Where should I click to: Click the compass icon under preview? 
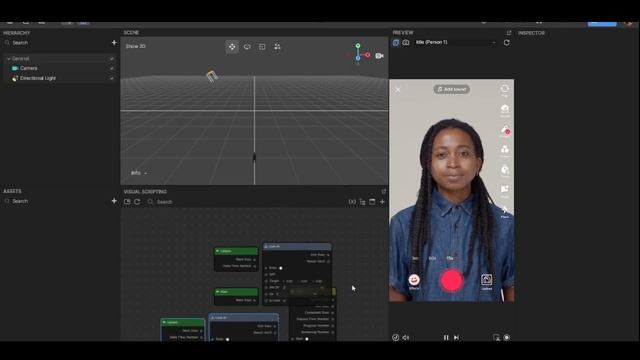coord(396,338)
